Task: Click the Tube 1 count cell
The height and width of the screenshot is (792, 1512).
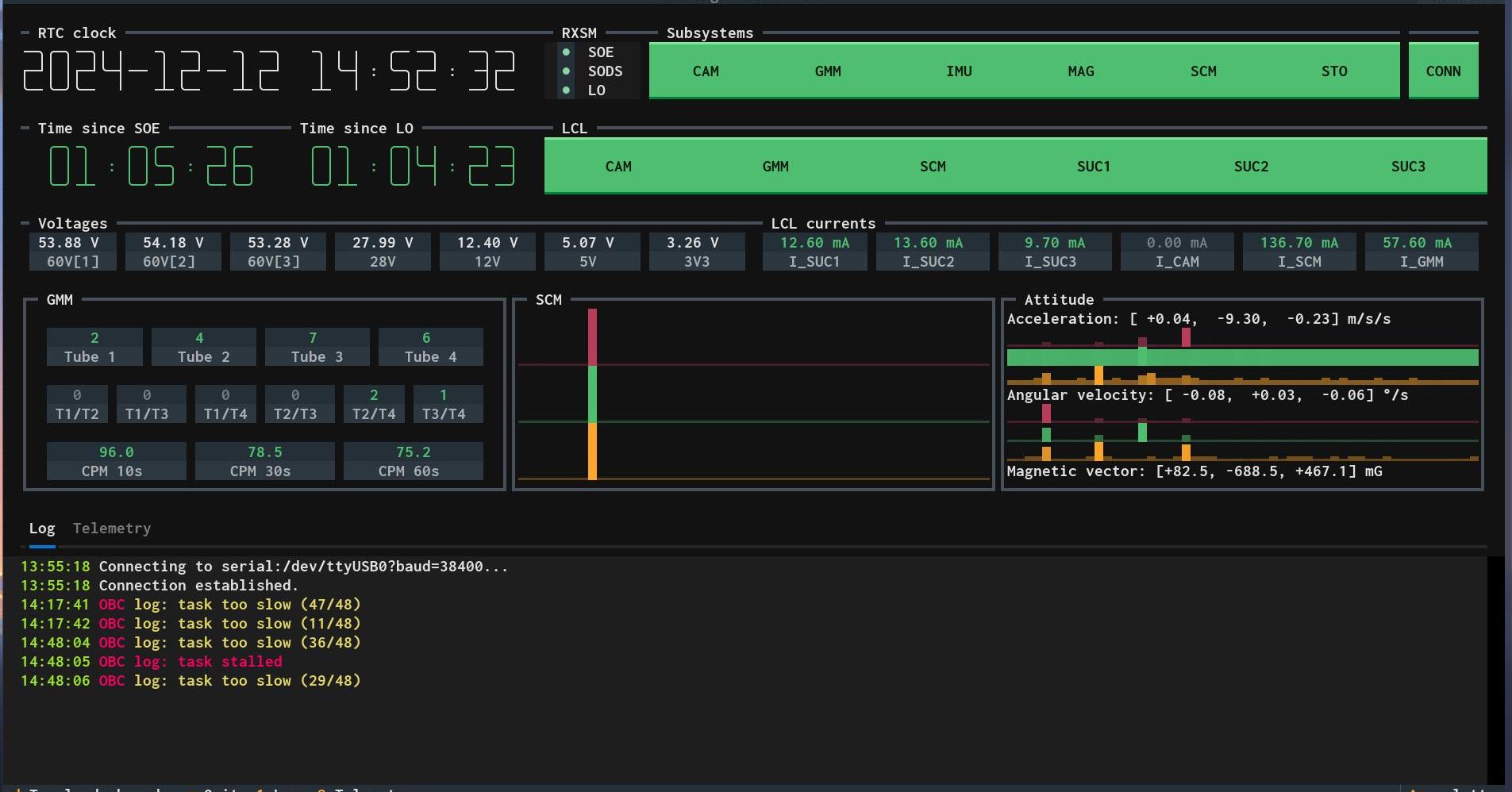Action: (x=94, y=347)
